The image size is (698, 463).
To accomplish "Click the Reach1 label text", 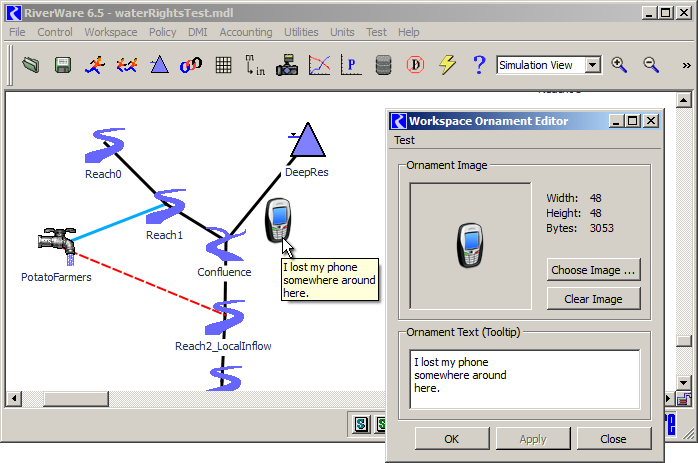I will [164, 235].
